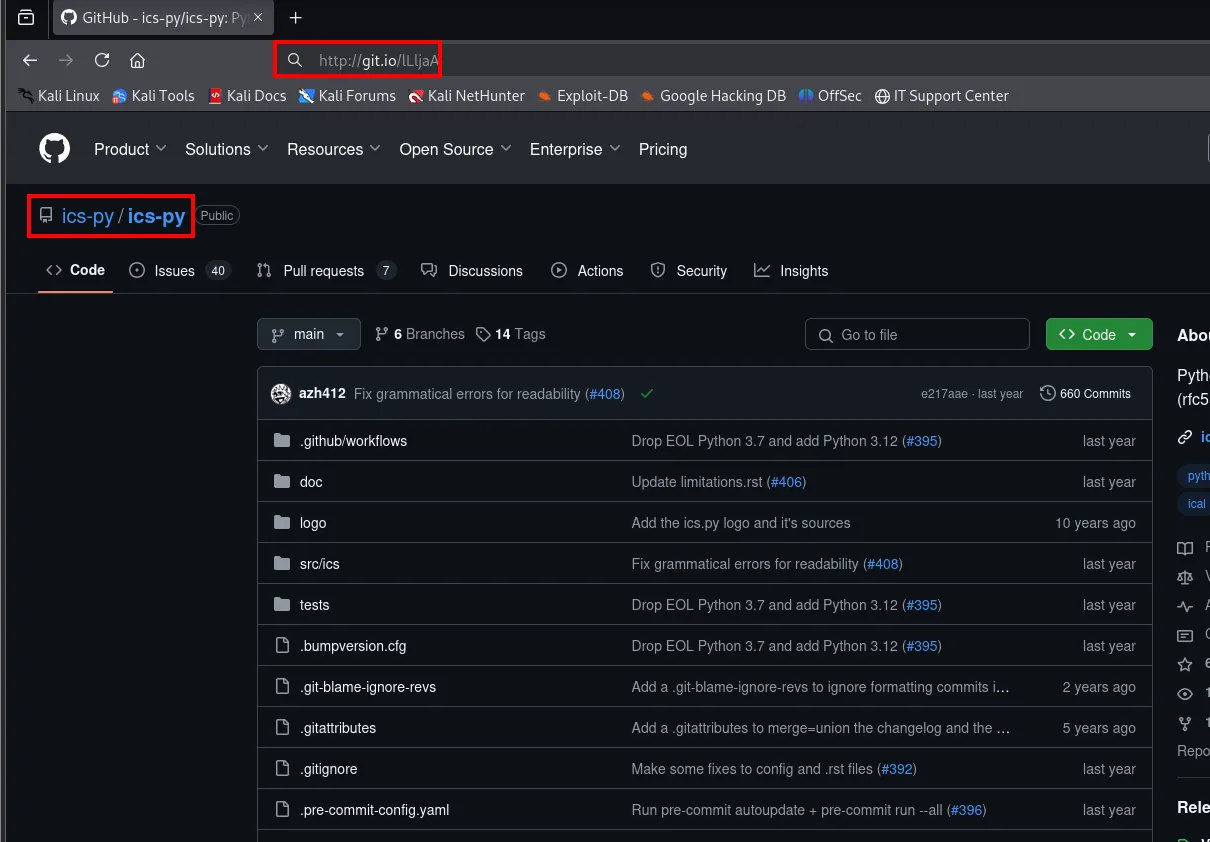Open the Kali Linux bookmark
Viewport: 1210px width, 842px height.
(x=59, y=96)
